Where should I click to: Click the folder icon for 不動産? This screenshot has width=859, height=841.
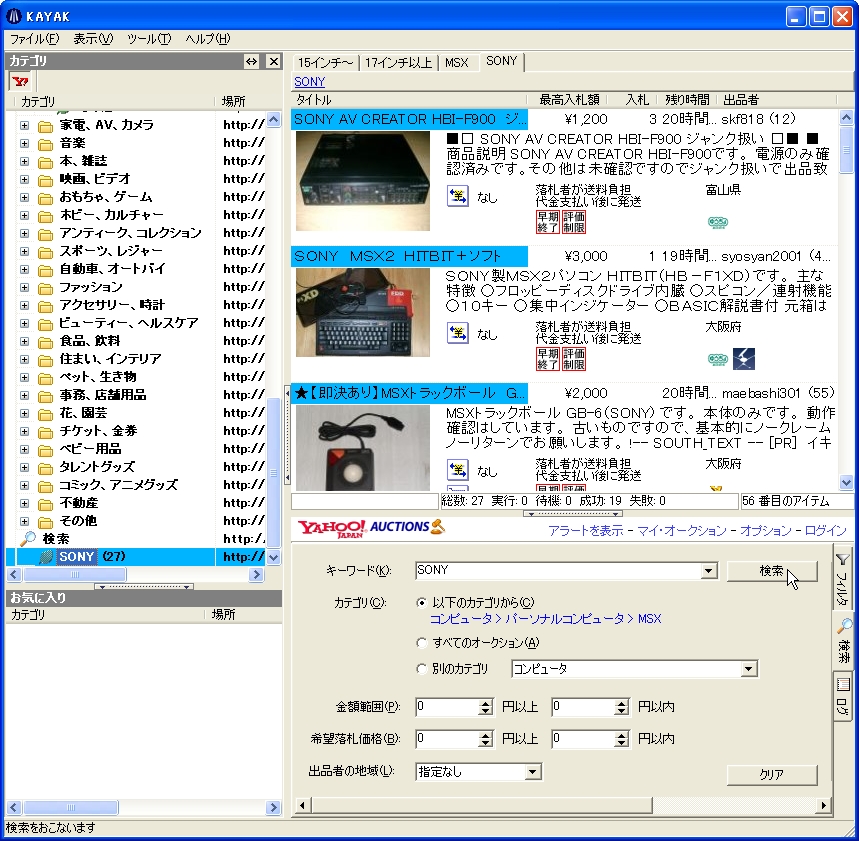tap(45, 504)
